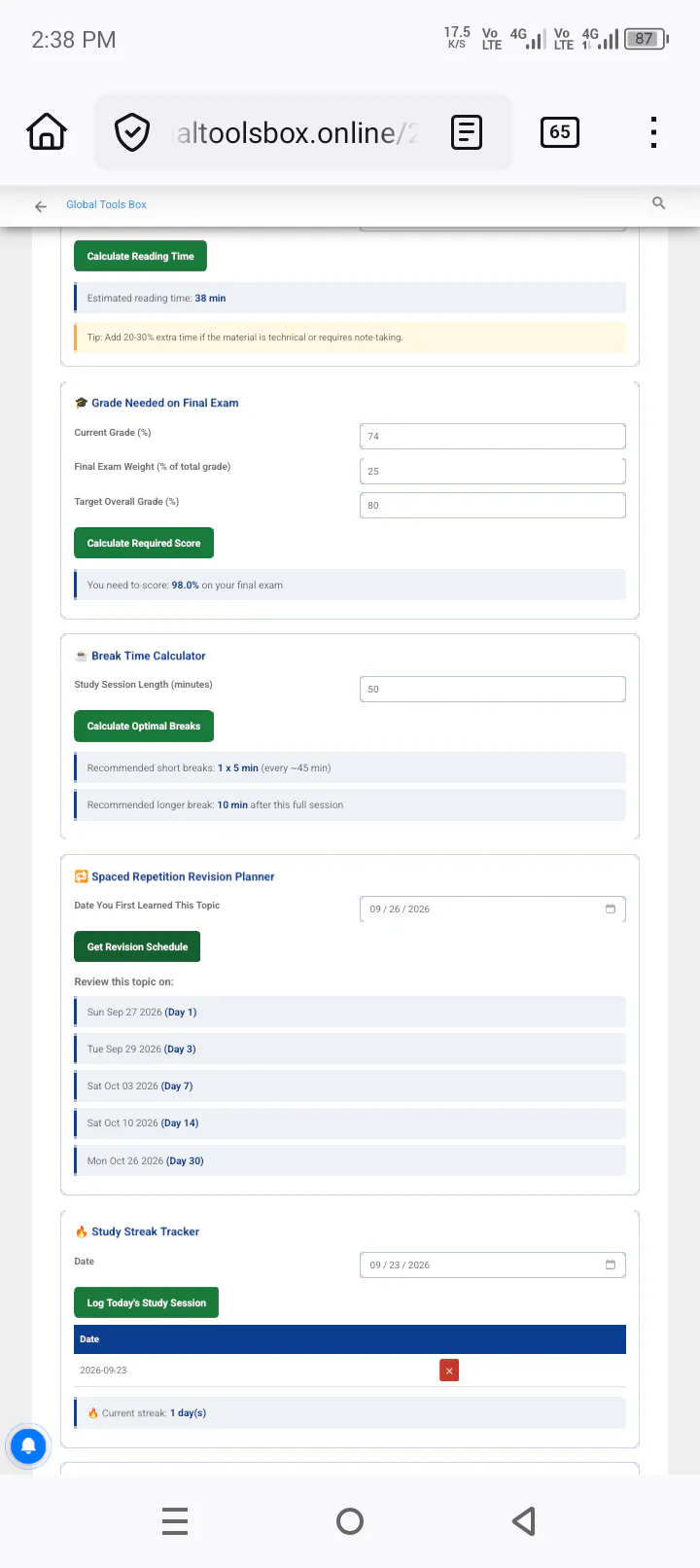Click Log Today's Study Session button

[146, 1302]
